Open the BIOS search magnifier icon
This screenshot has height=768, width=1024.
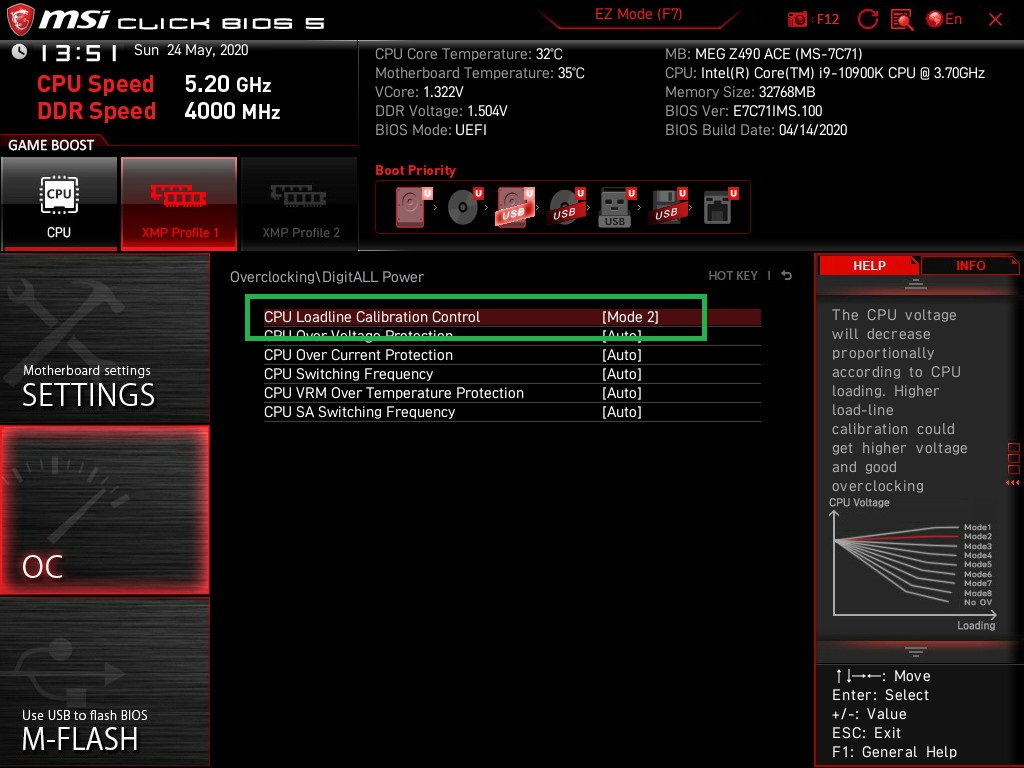902,20
